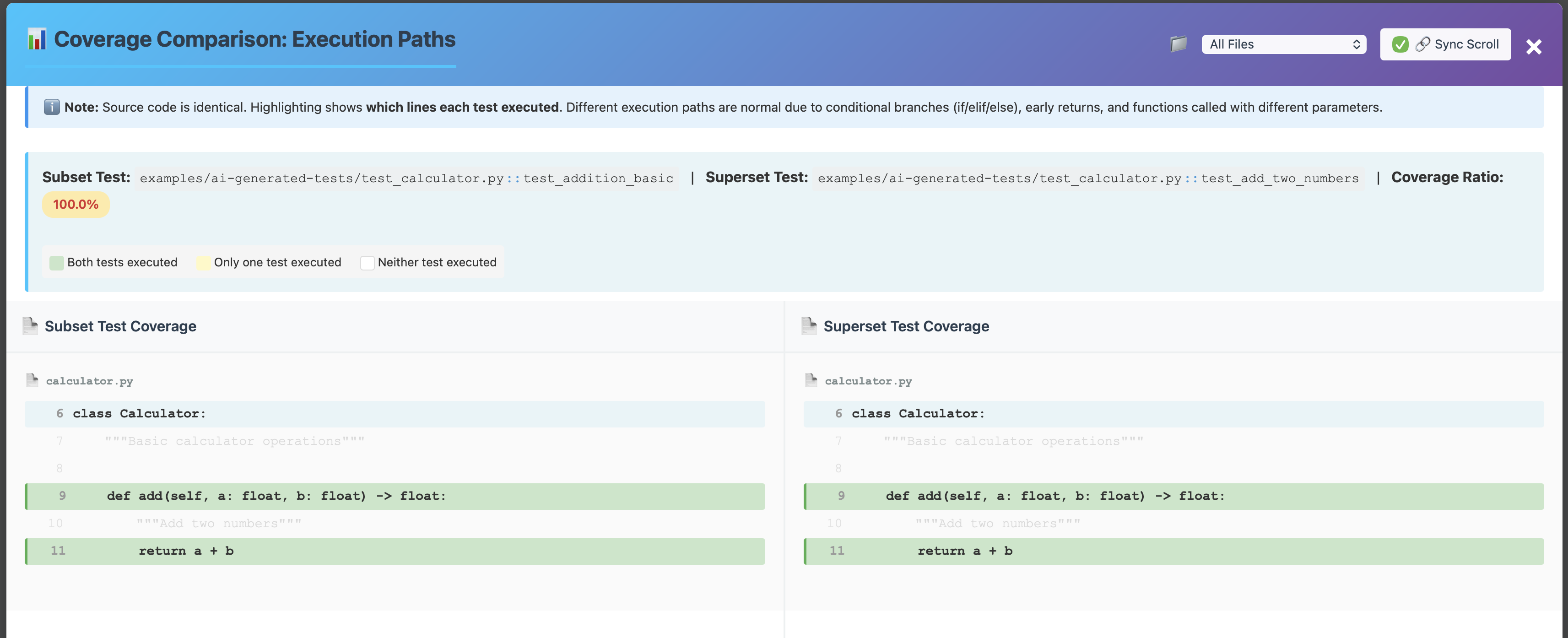Click superset test name test_add_two_numbers
Screen dimensions: 1568x638
pos(1280,178)
